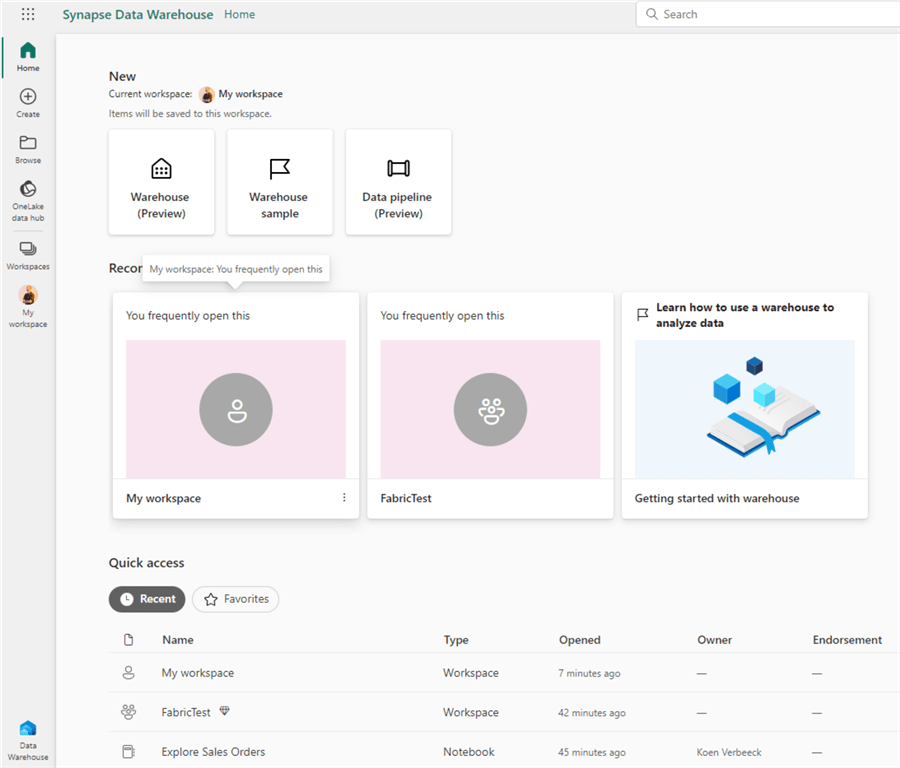Click the group icon in FabricTest row

(129, 712)
